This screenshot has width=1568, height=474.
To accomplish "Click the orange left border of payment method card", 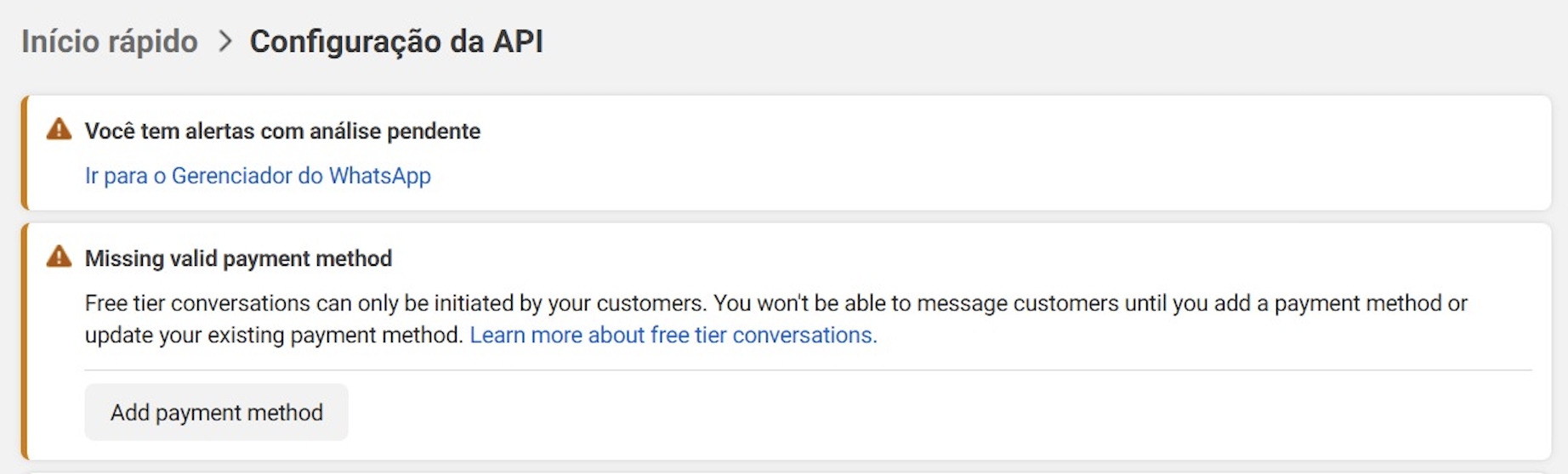I will [25, 341].
